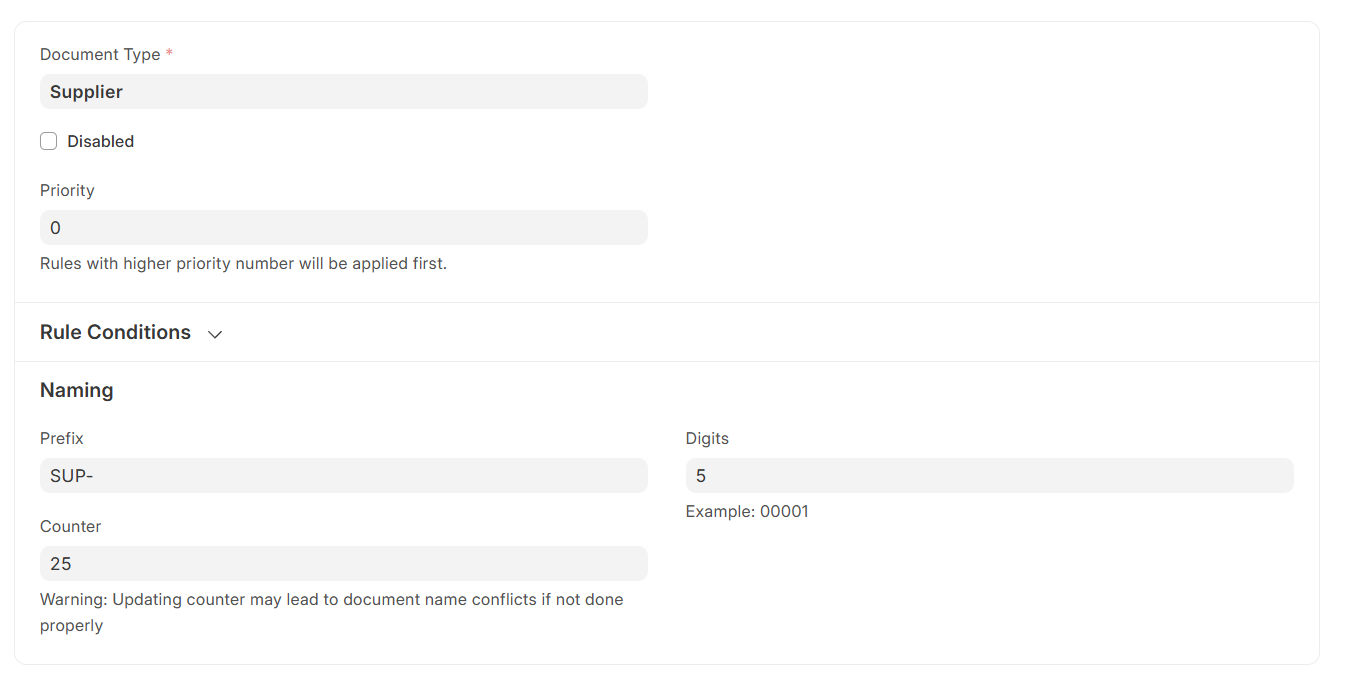Image resolution: width=1355 pixels, height=690 pixels.
Task: Click the Example: 00001 hint text
Action: (x=747, y=512)
